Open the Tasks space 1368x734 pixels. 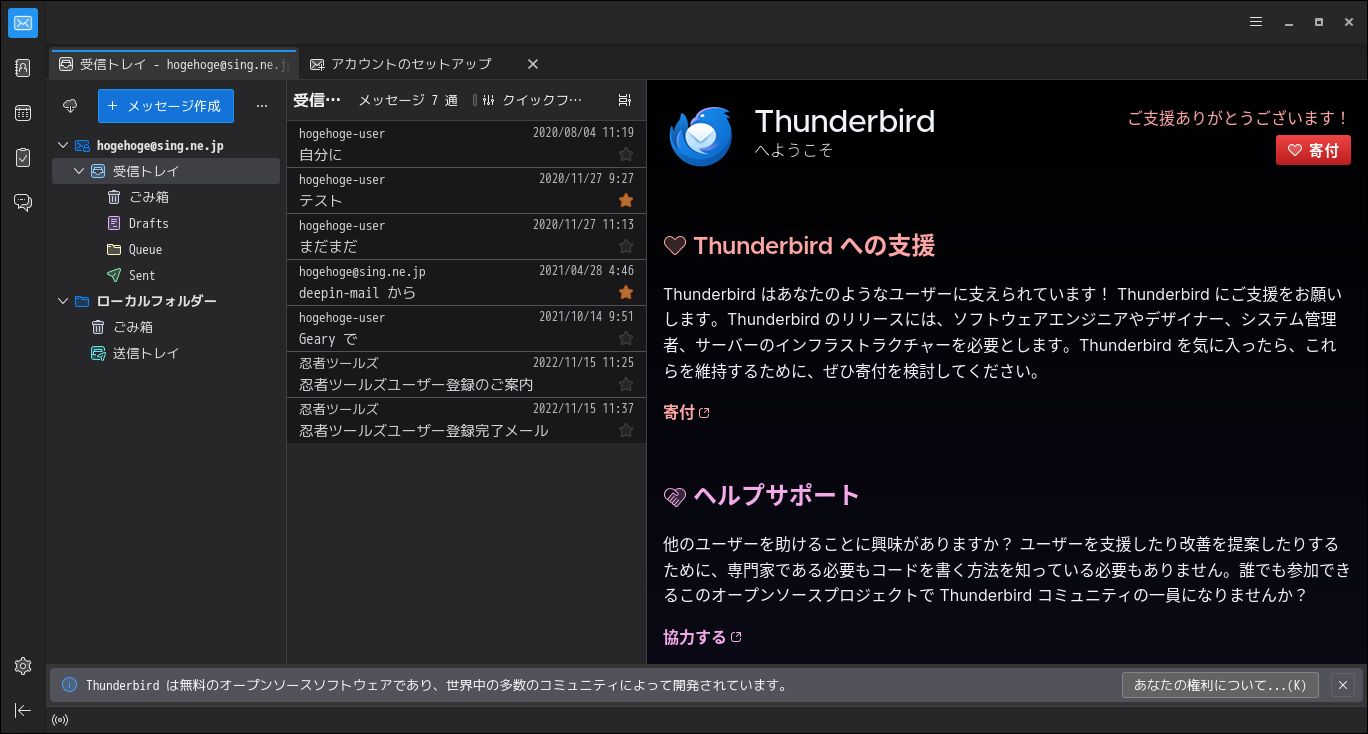(23, 158)
